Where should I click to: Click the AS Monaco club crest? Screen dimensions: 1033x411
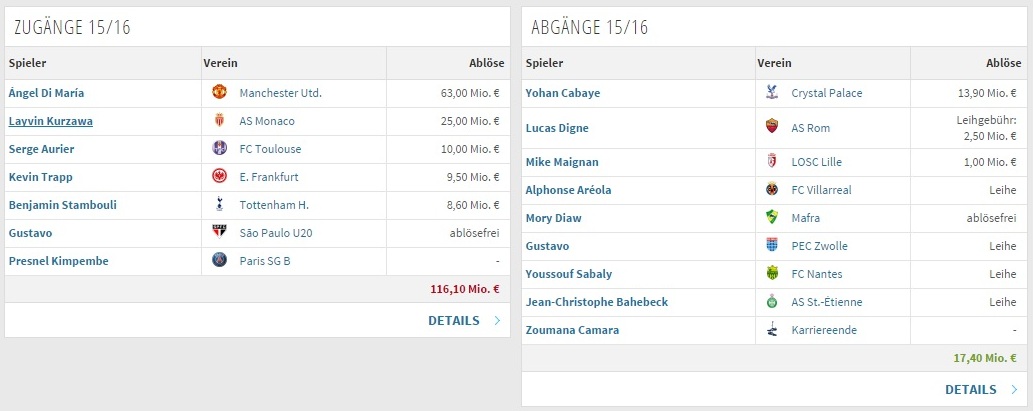pyautogui.click(x=219, y=121)
